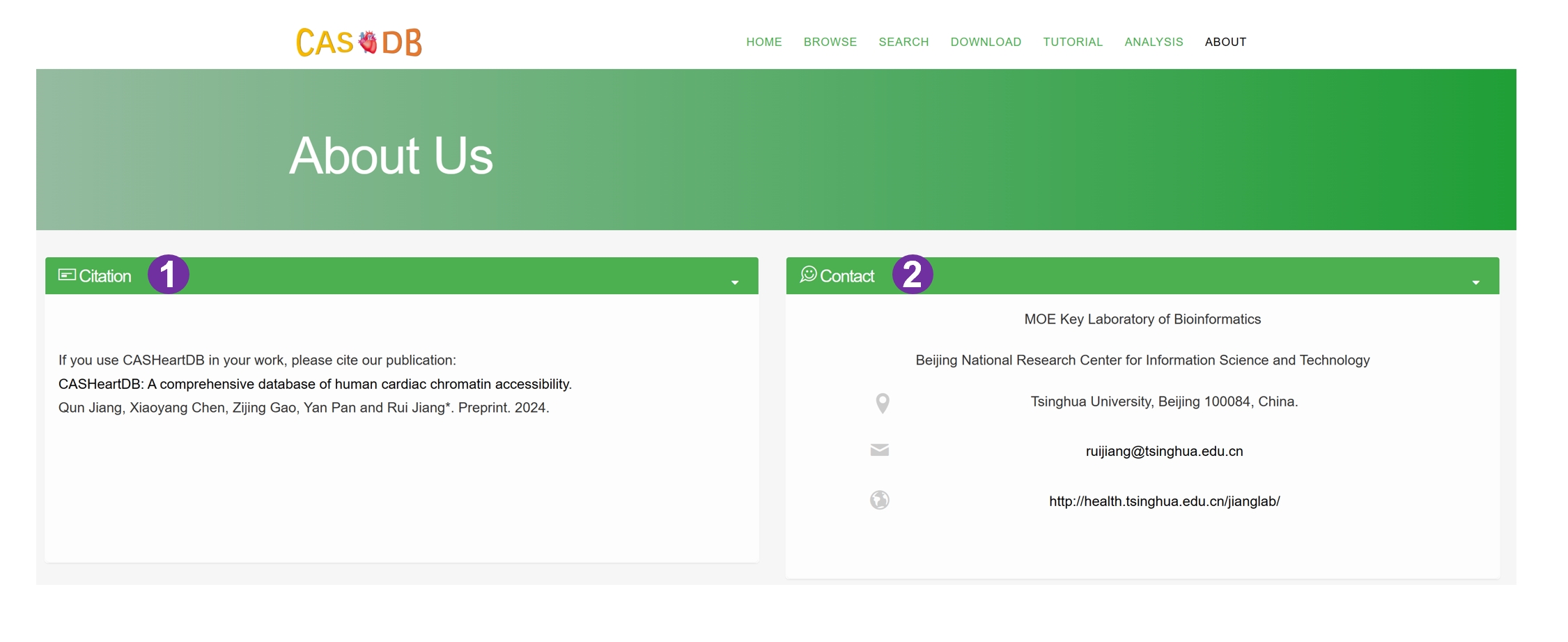The height and width of the screenshot is (642, 1568).
Task: Select ANALYSIS in navigation bar
Action: (1154, 42)
